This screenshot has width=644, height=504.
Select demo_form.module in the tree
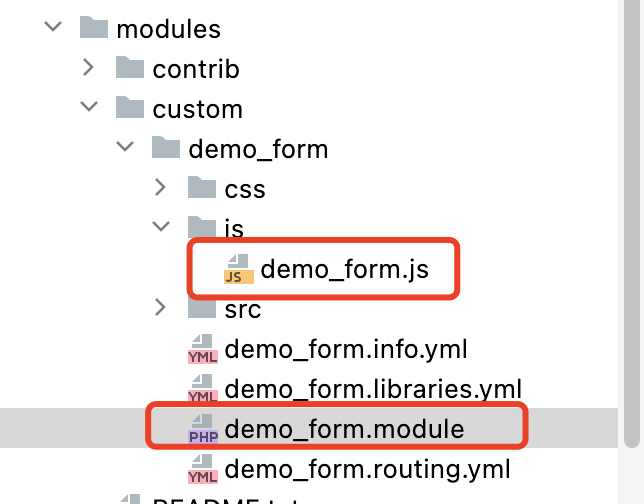pyautogui.click(x=344, y=430)
